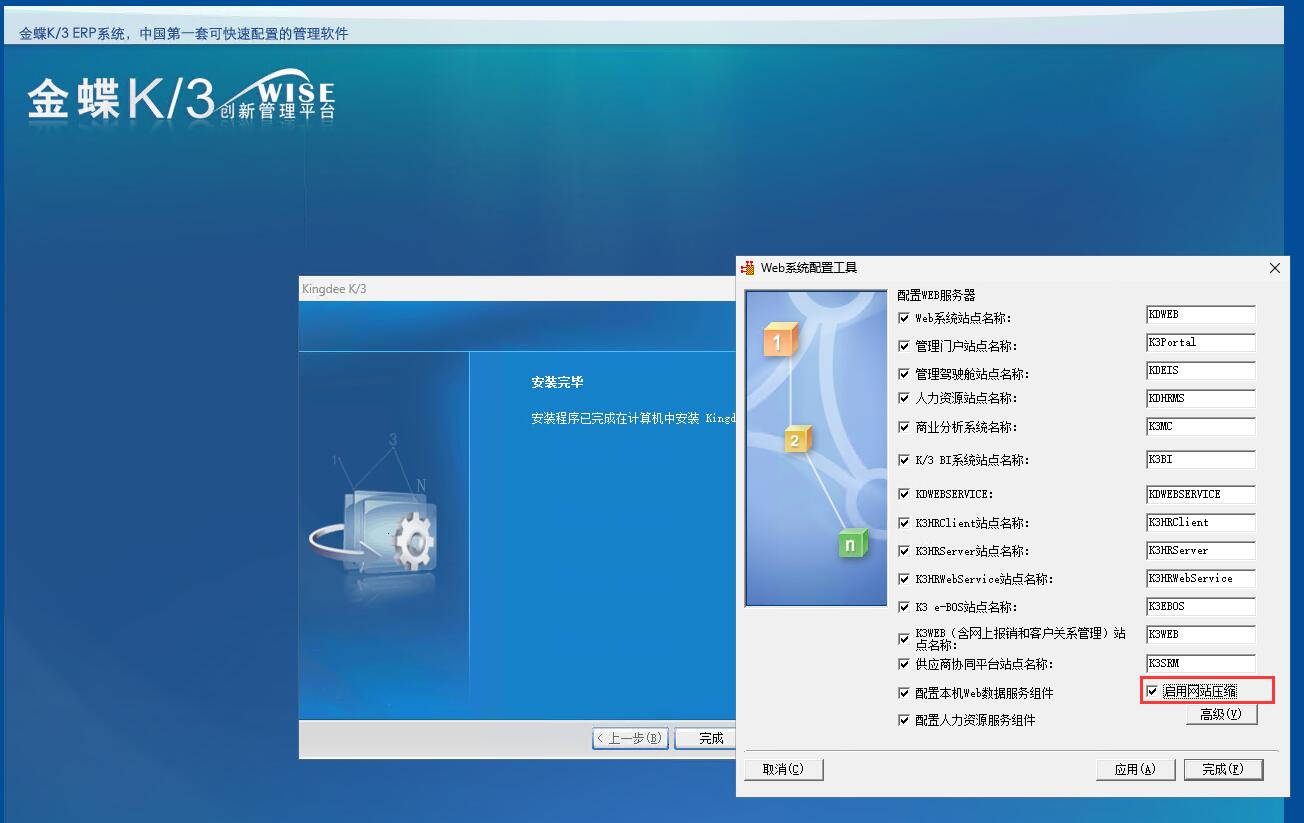The image size is (1304, 823).
Task: Click the K3EBOS name field
Action: point(1200,607)
